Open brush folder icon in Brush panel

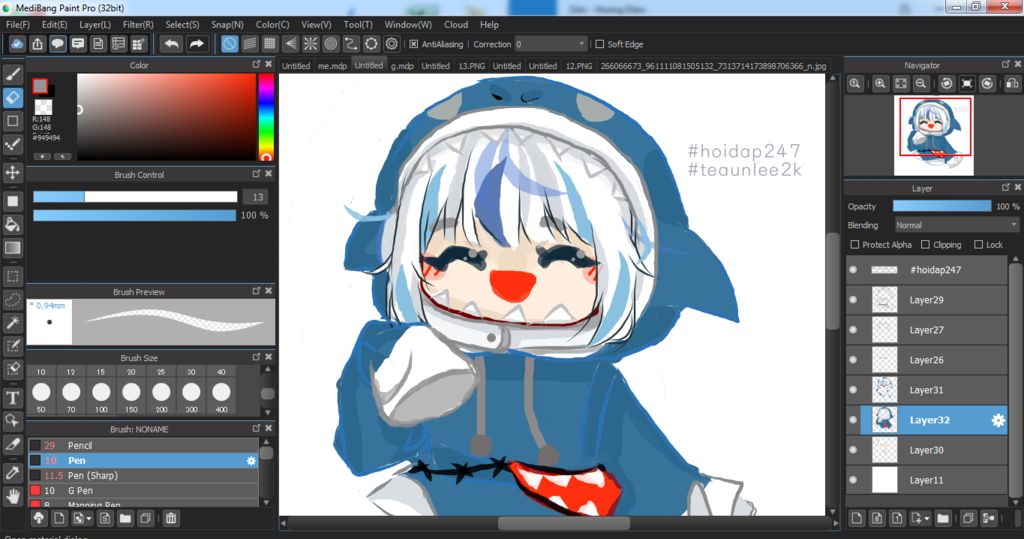click(x=125, y=518)
